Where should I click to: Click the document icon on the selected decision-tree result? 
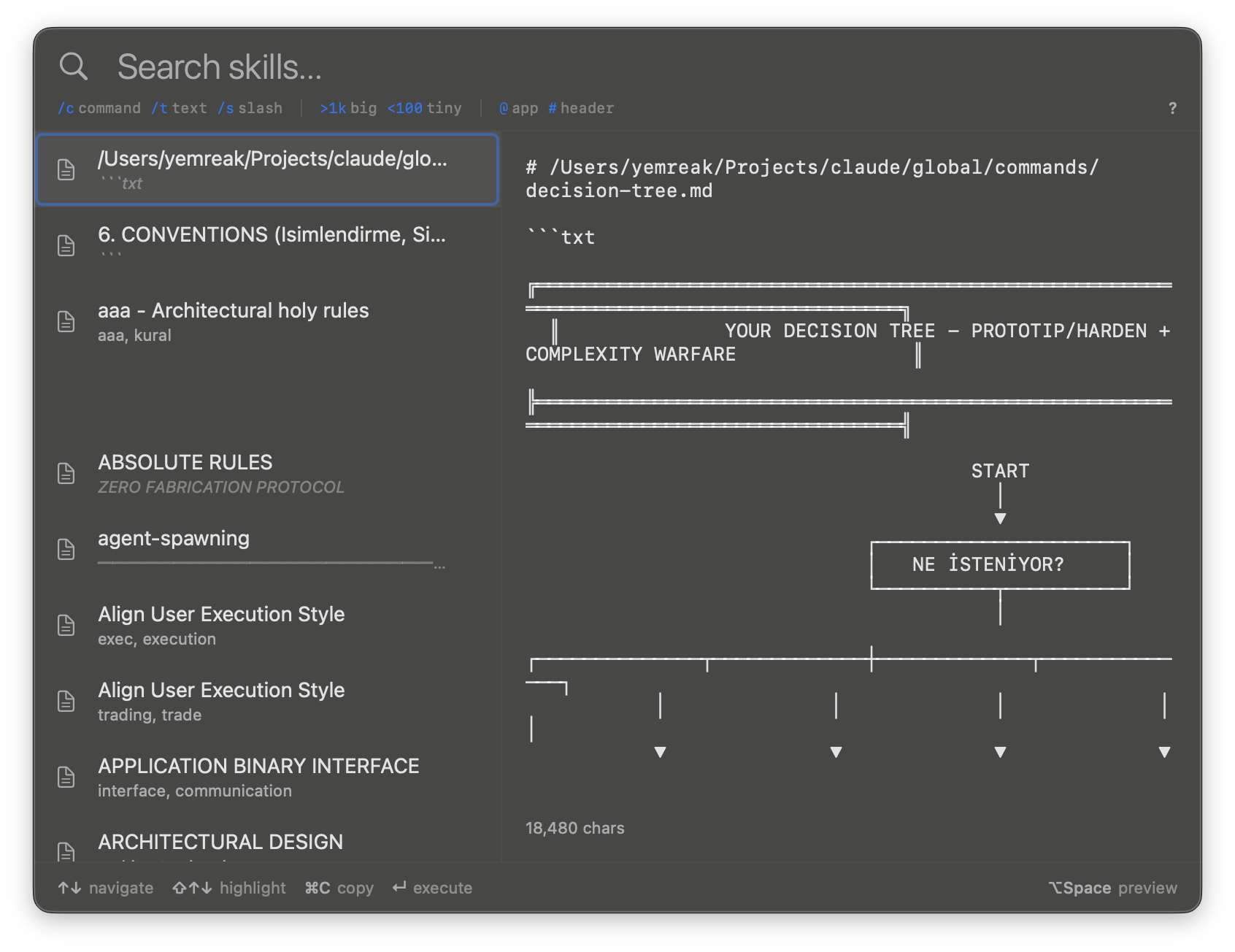(x=66, y=169)
